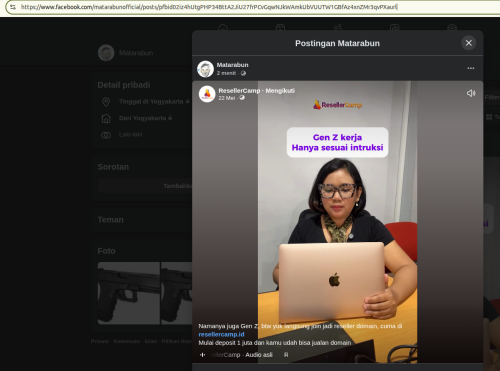
Task: Open Matarabun name link in post
Action: (232, 65)
